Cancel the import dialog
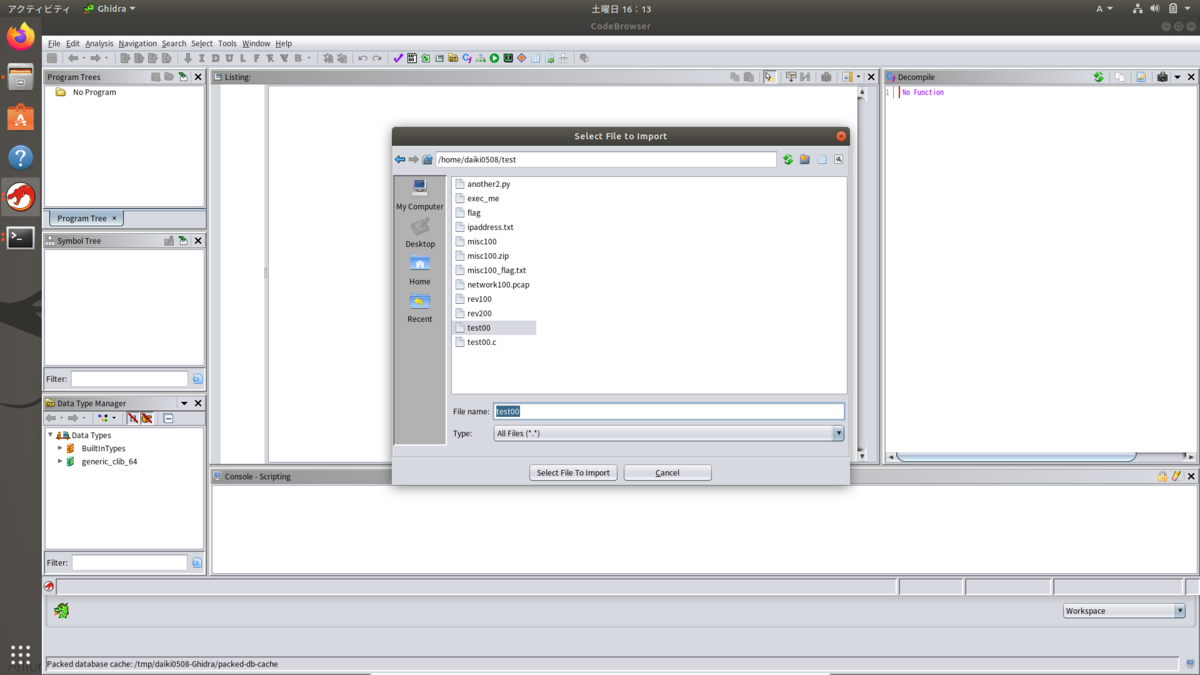This screenshot has width=1200, height=675. (667, 473)
